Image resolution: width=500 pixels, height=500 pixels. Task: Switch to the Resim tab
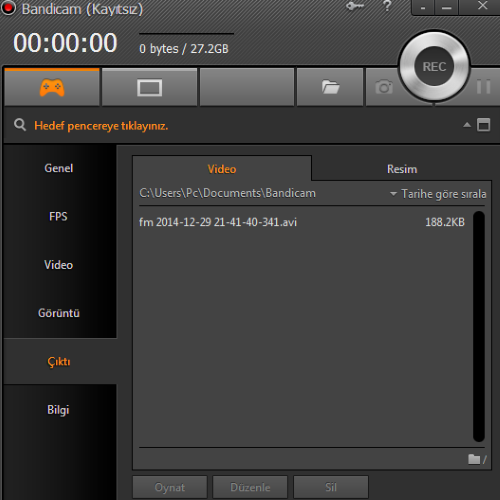tap(402, 169)
